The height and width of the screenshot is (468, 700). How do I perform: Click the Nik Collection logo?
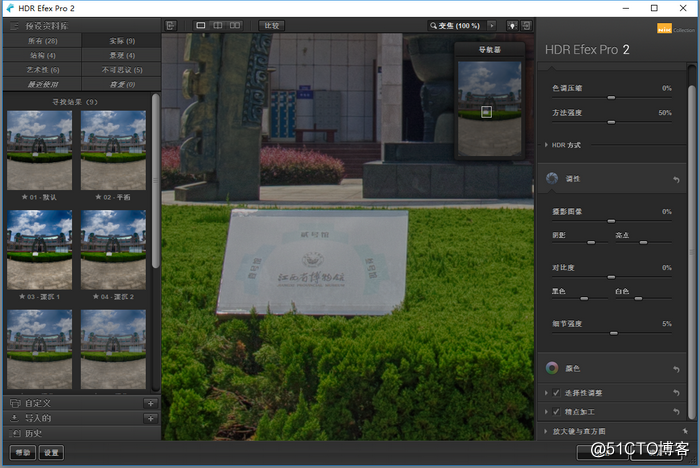point(675,29)
